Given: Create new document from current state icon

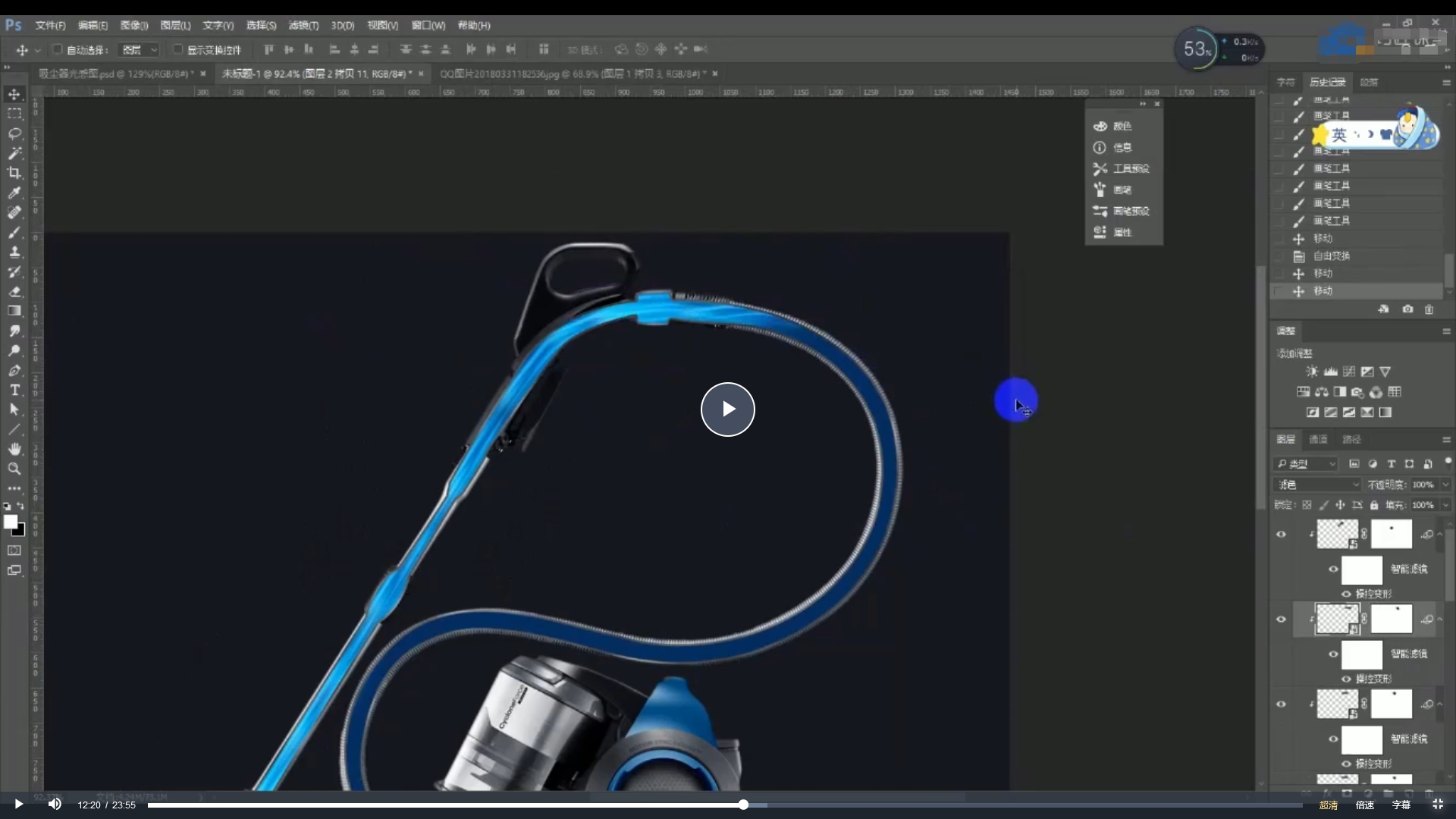Looking at the screenshot, I should click(1384, 309).
